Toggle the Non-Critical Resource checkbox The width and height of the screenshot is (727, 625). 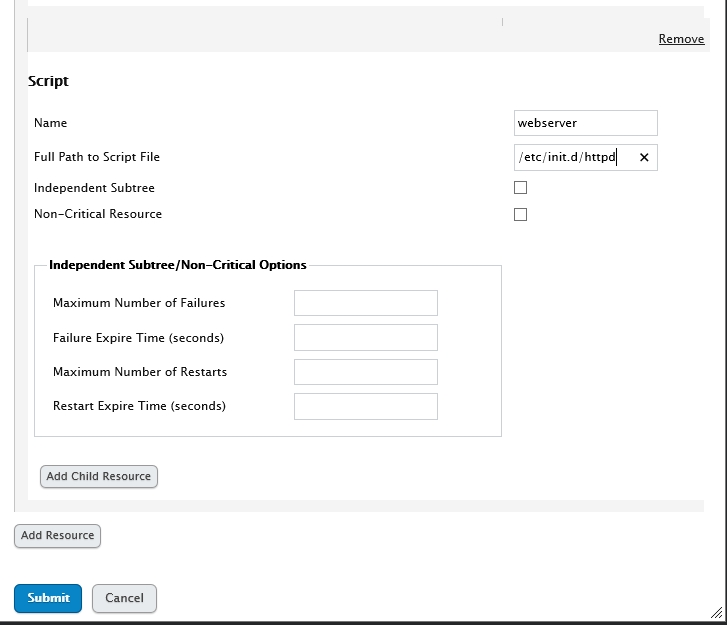[520, 214]
